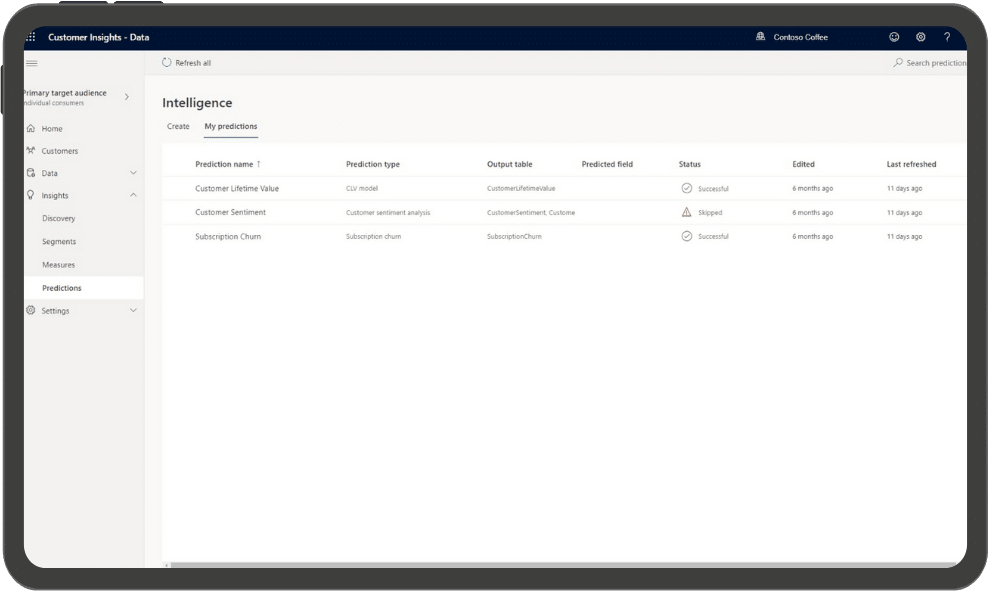Click the Contoso Coffee environment icon

pyautogui.click(x=761, y=37)
